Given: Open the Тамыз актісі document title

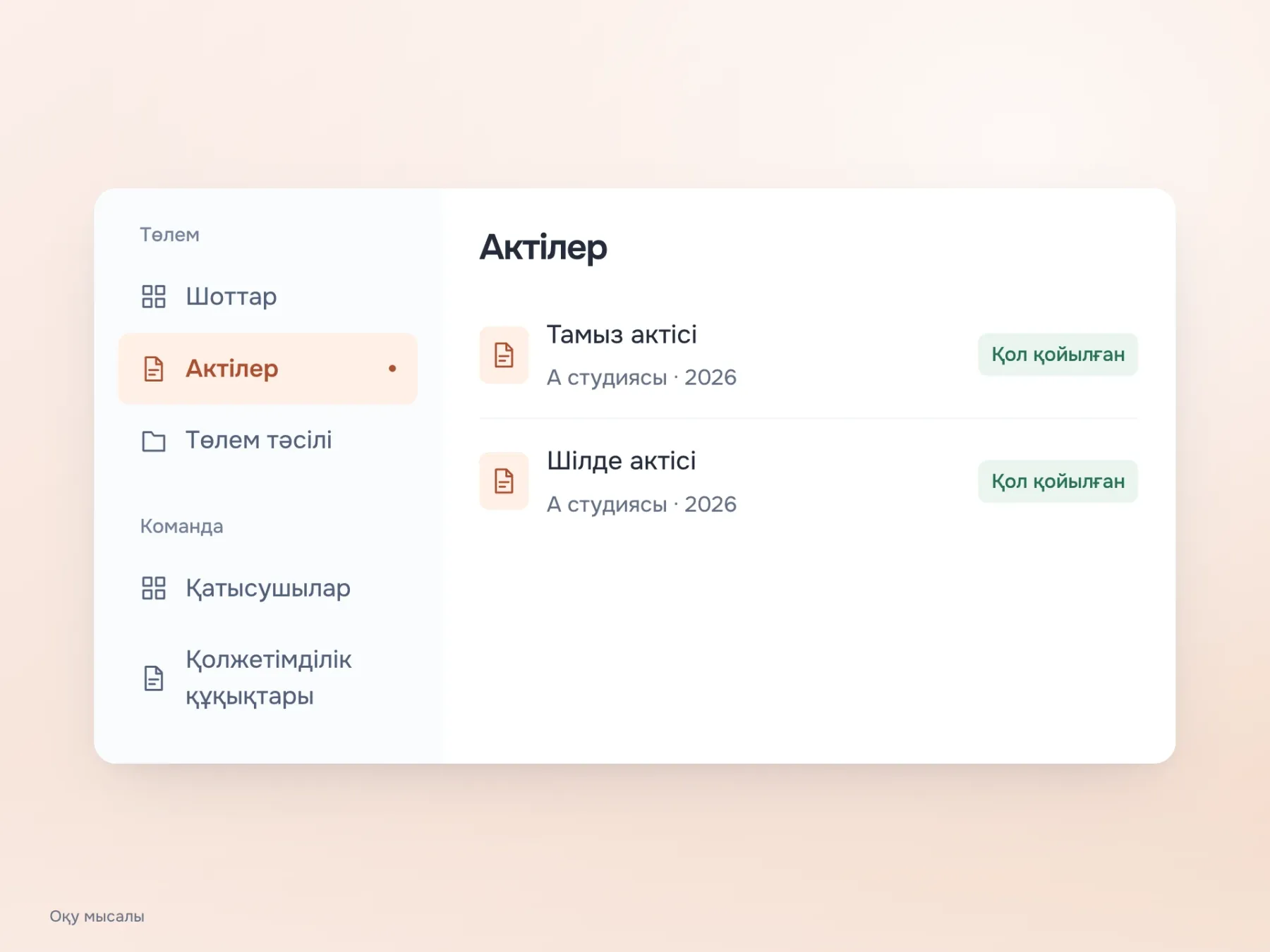Looking at the screenshot, I should [622, 334].
